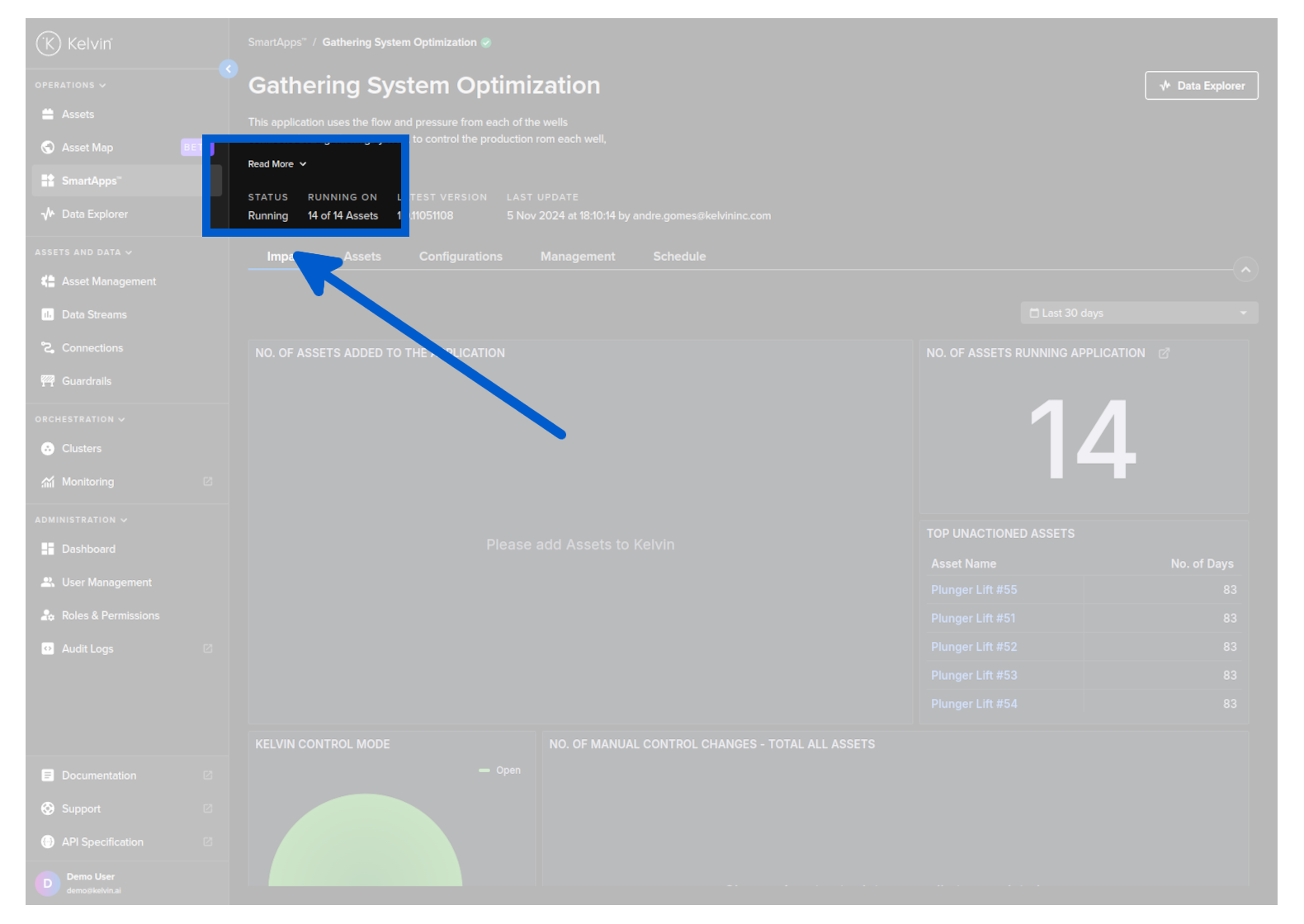
Task: Open Data Streams section
Action: coord(94,315)
